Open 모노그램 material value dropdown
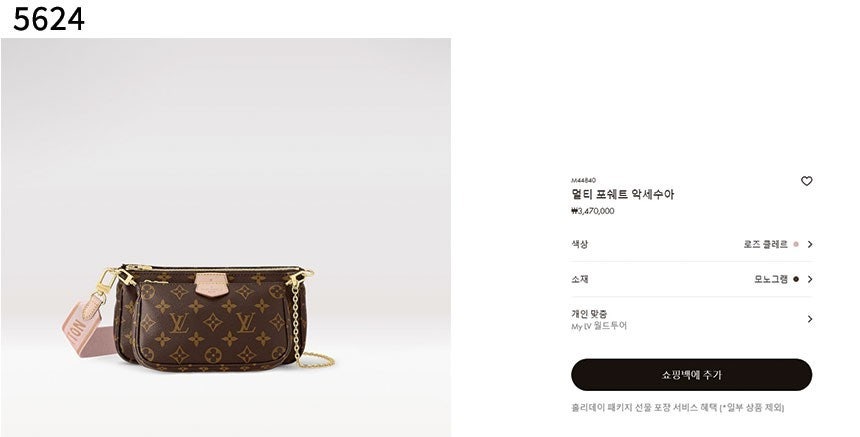 [771, 280]
